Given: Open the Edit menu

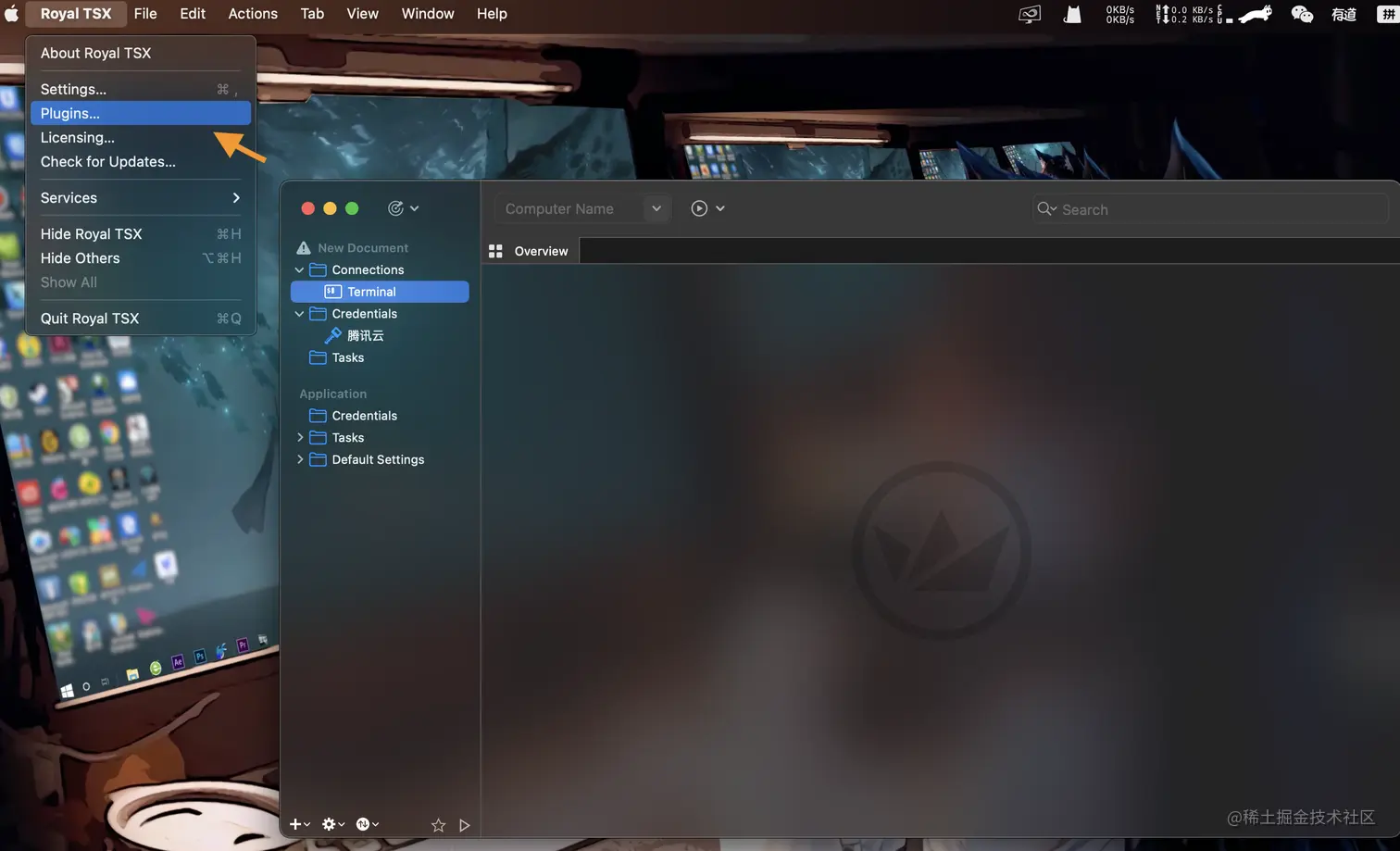Looking at the screenshot, I should 193,14.
